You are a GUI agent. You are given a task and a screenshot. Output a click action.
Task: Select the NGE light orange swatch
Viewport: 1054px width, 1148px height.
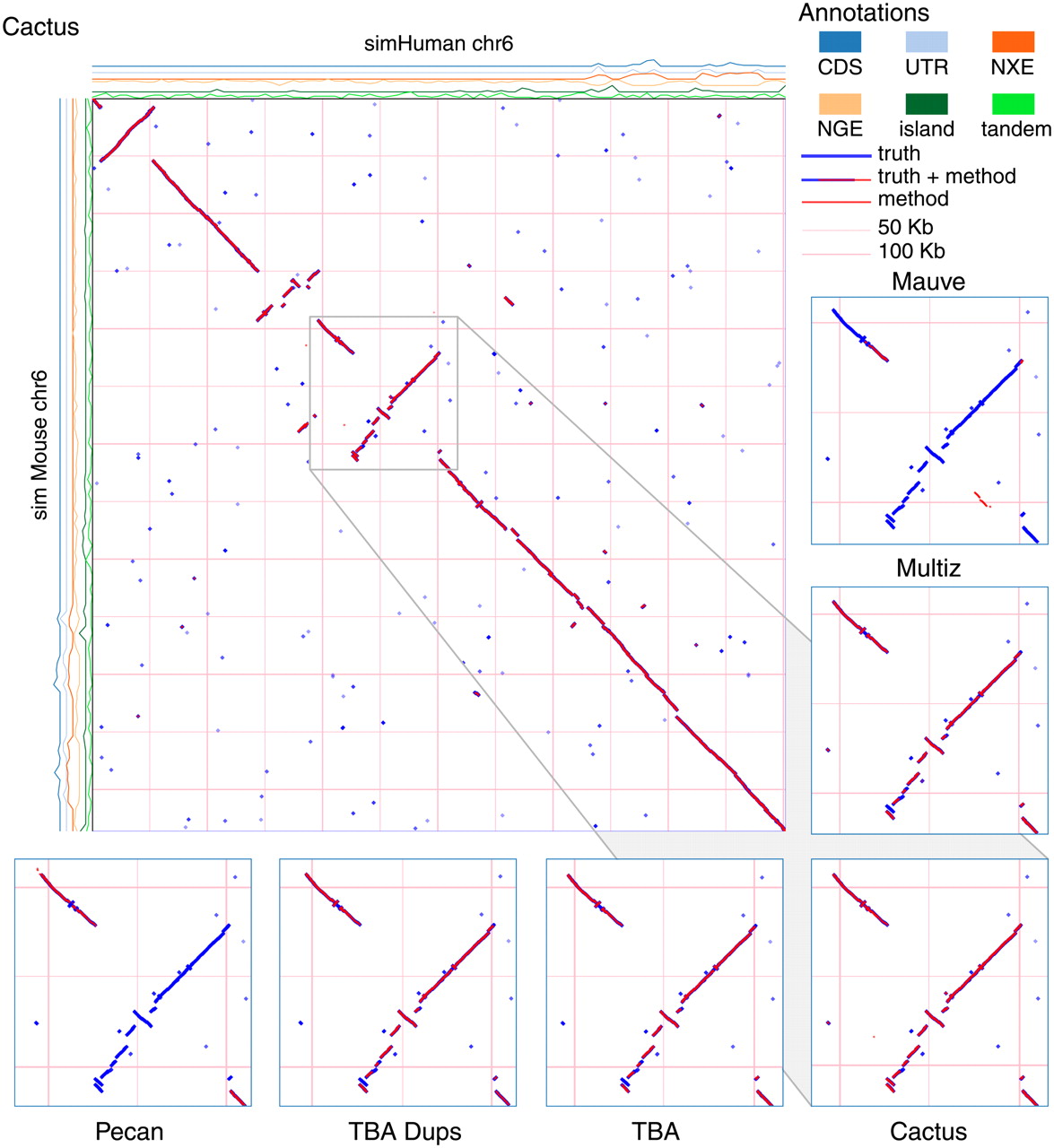840,103
